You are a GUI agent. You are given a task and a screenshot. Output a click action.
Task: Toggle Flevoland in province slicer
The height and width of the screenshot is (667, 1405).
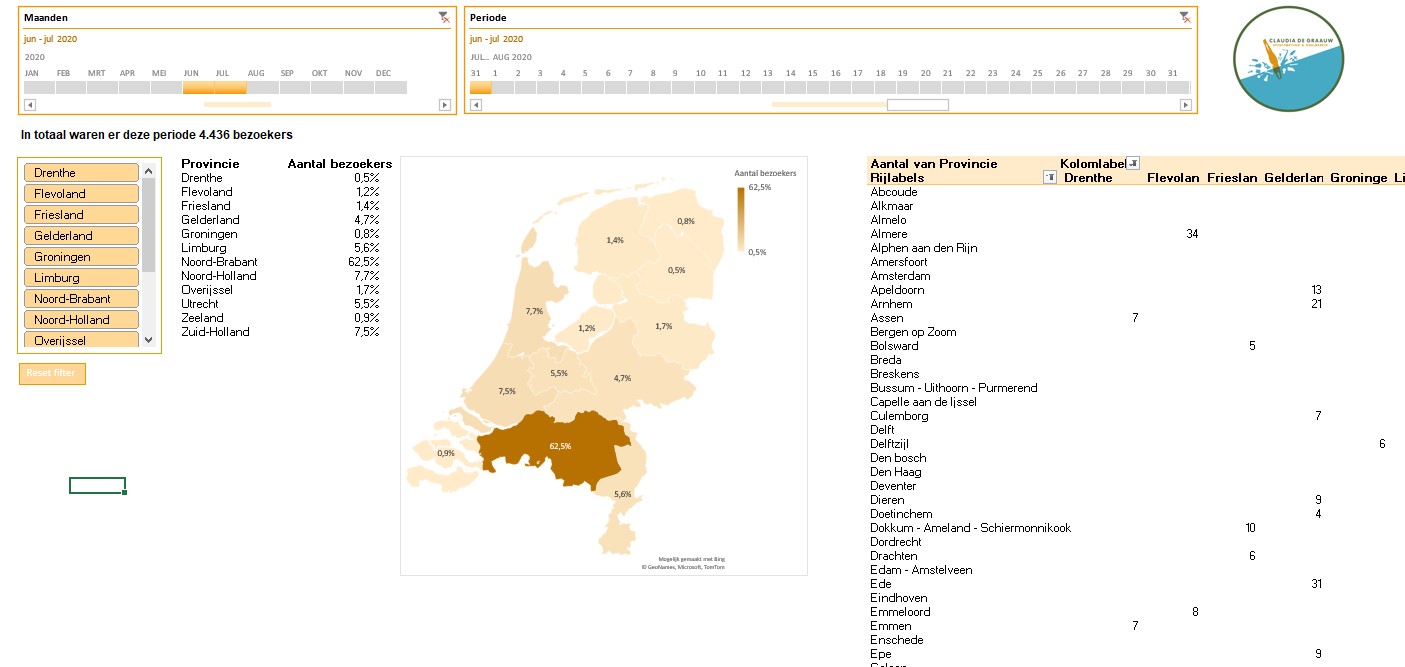(81, 194)
